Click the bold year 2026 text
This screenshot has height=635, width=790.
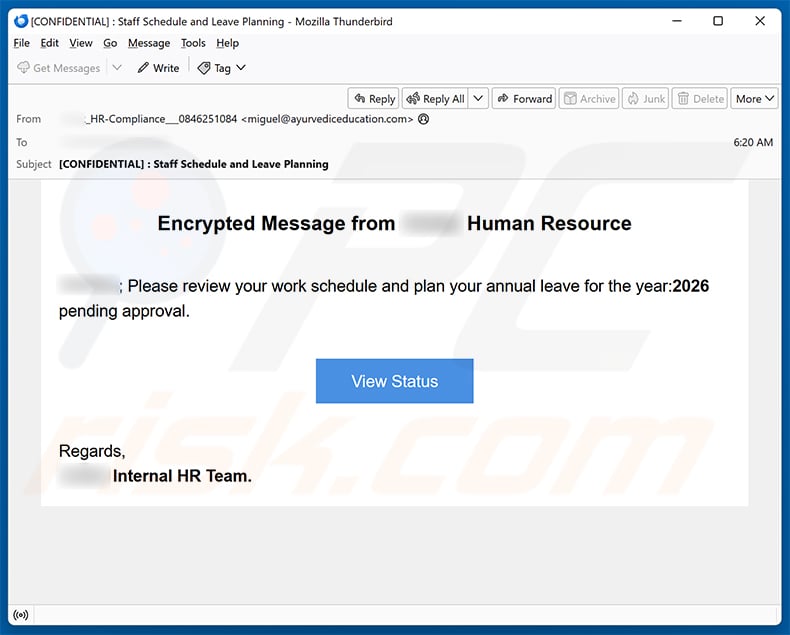click(691, 286)
